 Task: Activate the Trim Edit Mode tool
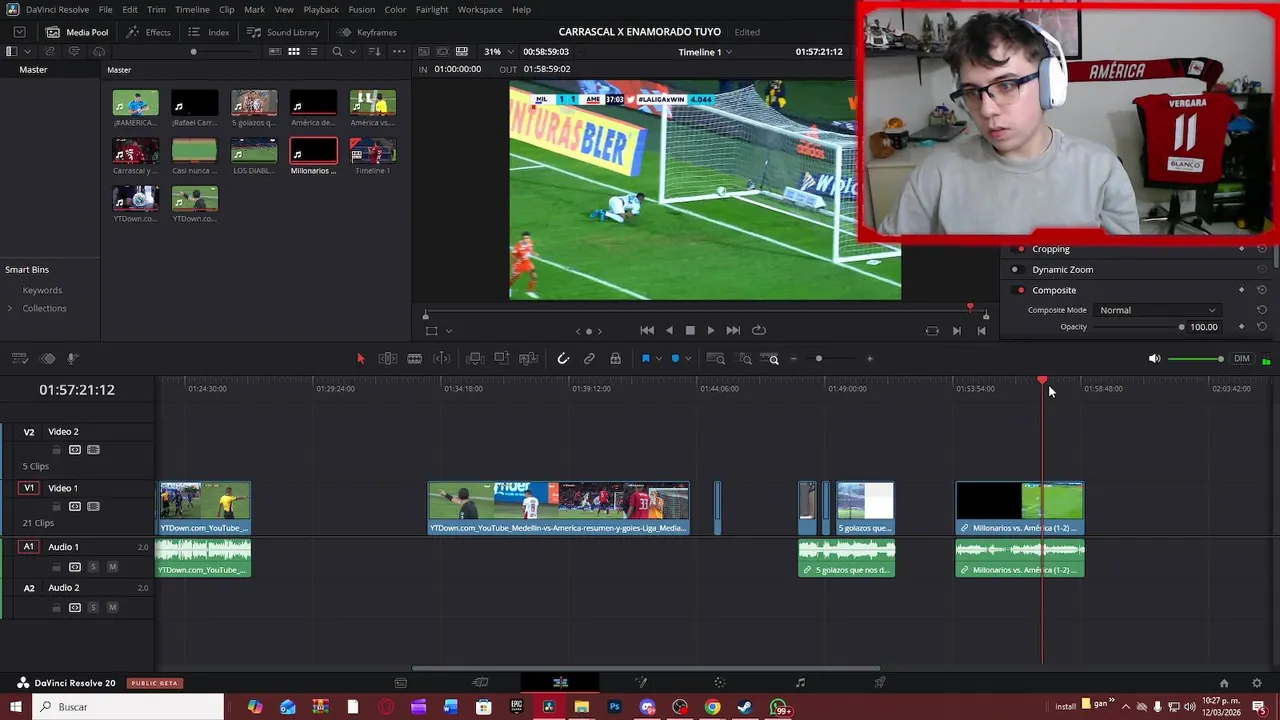388,358
